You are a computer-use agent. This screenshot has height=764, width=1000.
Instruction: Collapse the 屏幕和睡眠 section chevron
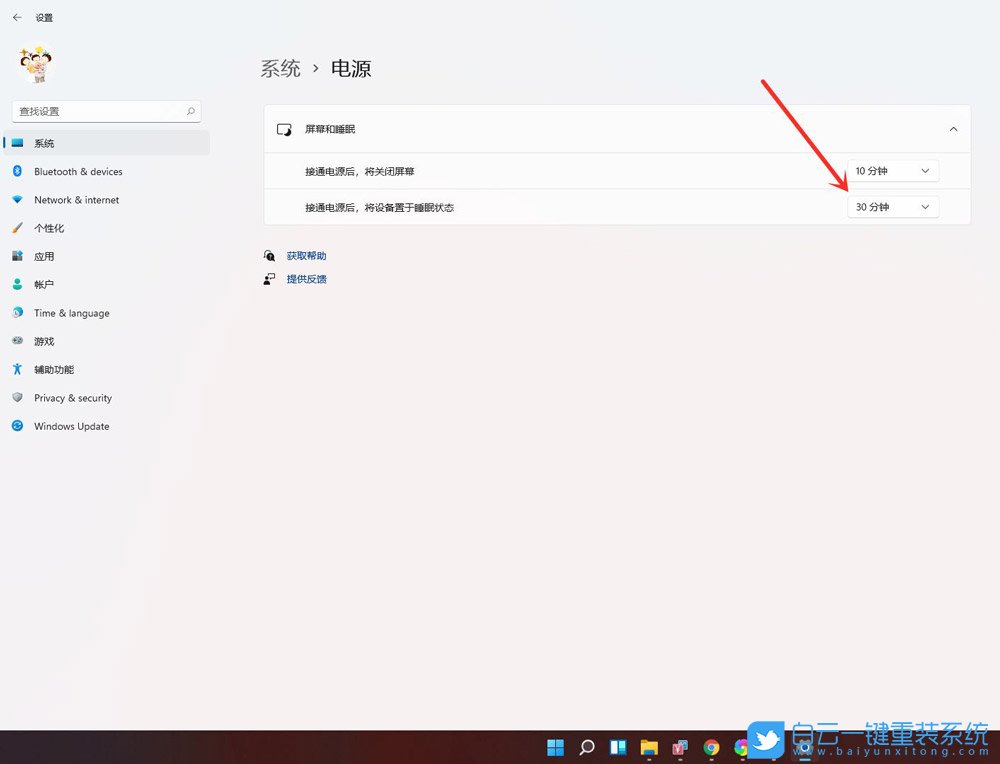pos(954,128)
